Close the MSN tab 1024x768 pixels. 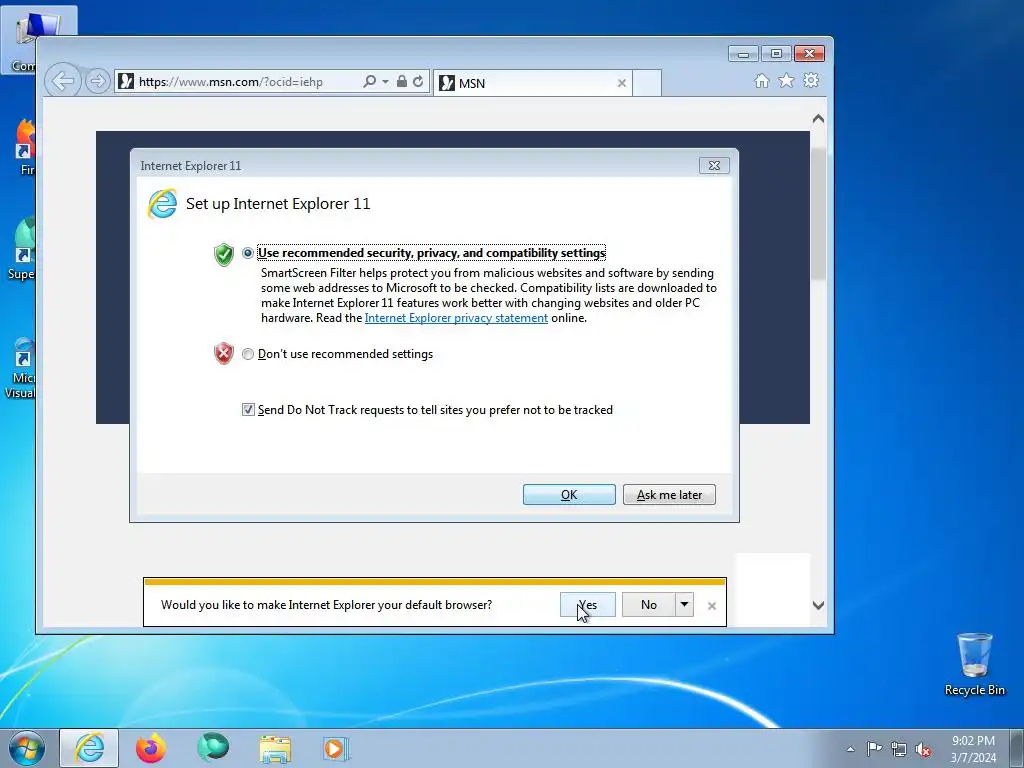(622, 83)
